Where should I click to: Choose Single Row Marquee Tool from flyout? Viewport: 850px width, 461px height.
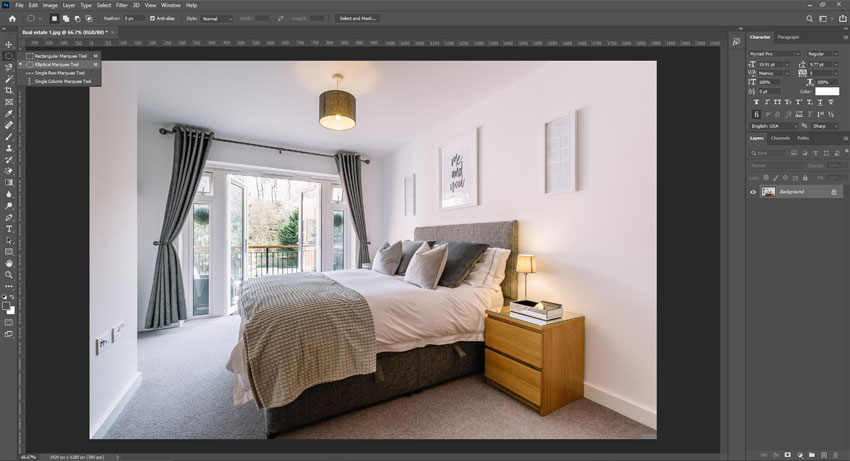pos(60,73)
